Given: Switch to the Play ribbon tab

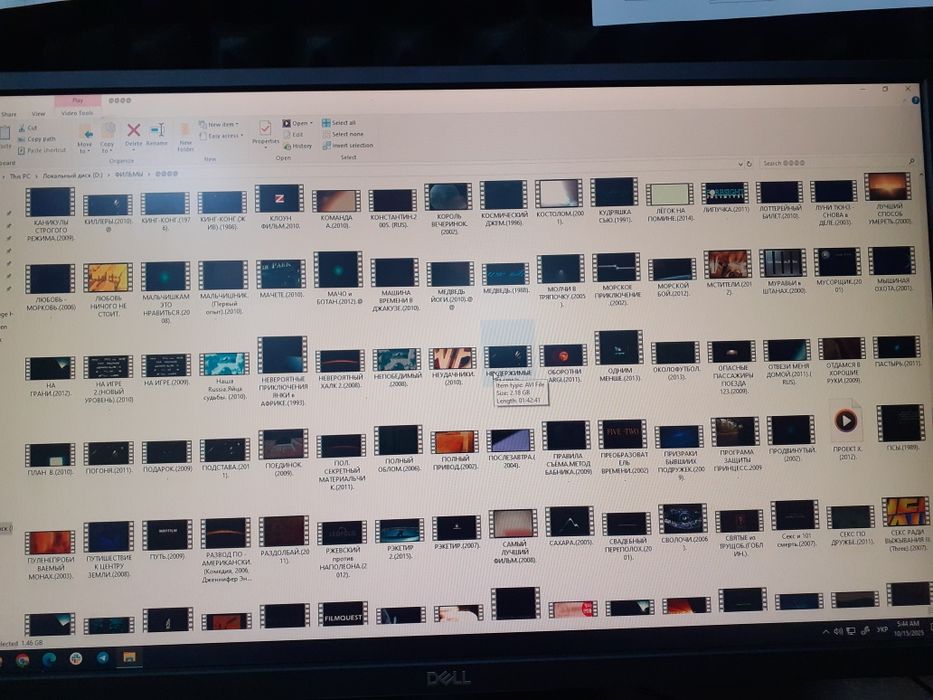Looking at the screenshot, I should tap(78, 101).
